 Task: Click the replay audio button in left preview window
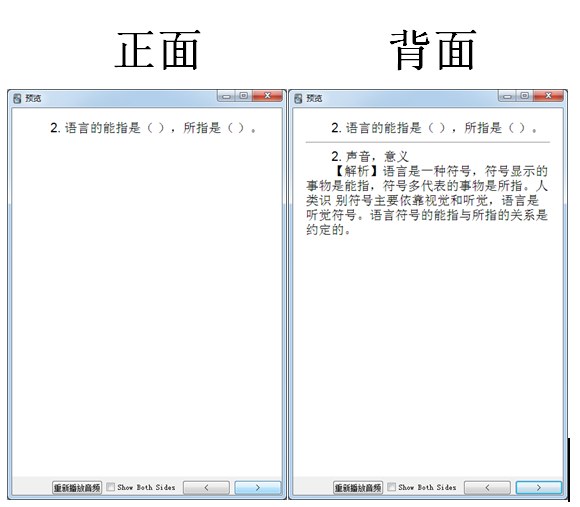77,487
